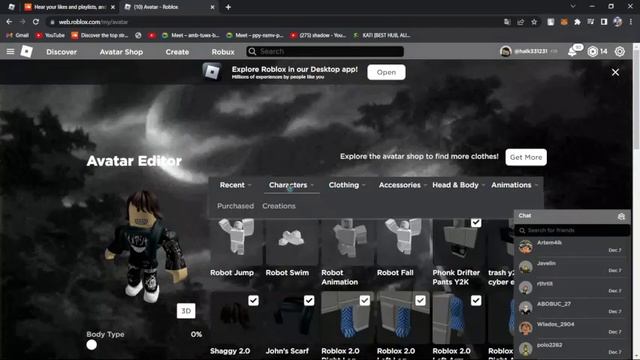
Task: Expand the Clothing dropdown
Action: [x=347, y=185]
